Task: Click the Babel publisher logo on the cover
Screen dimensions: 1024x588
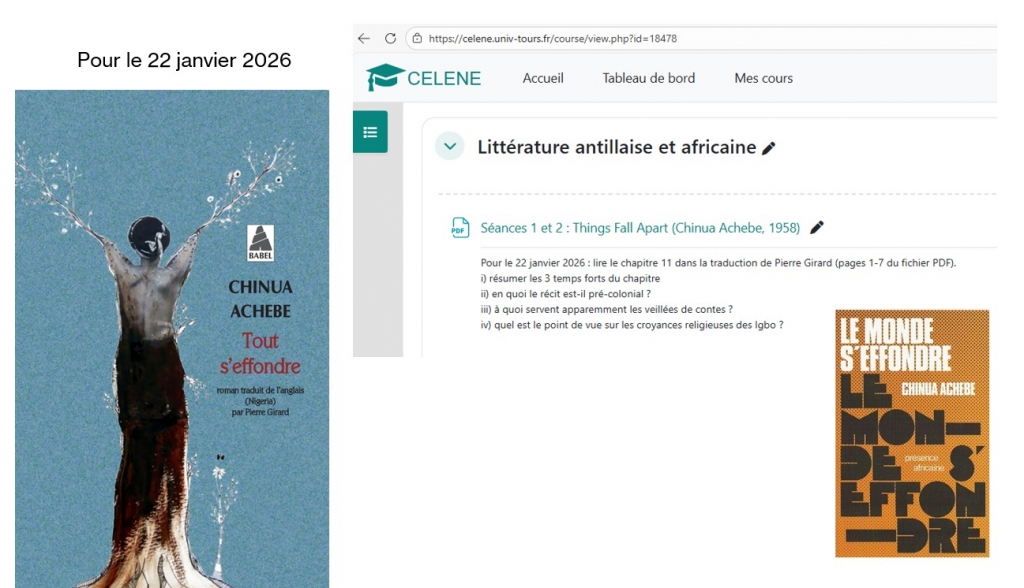Action: (260, 243)
